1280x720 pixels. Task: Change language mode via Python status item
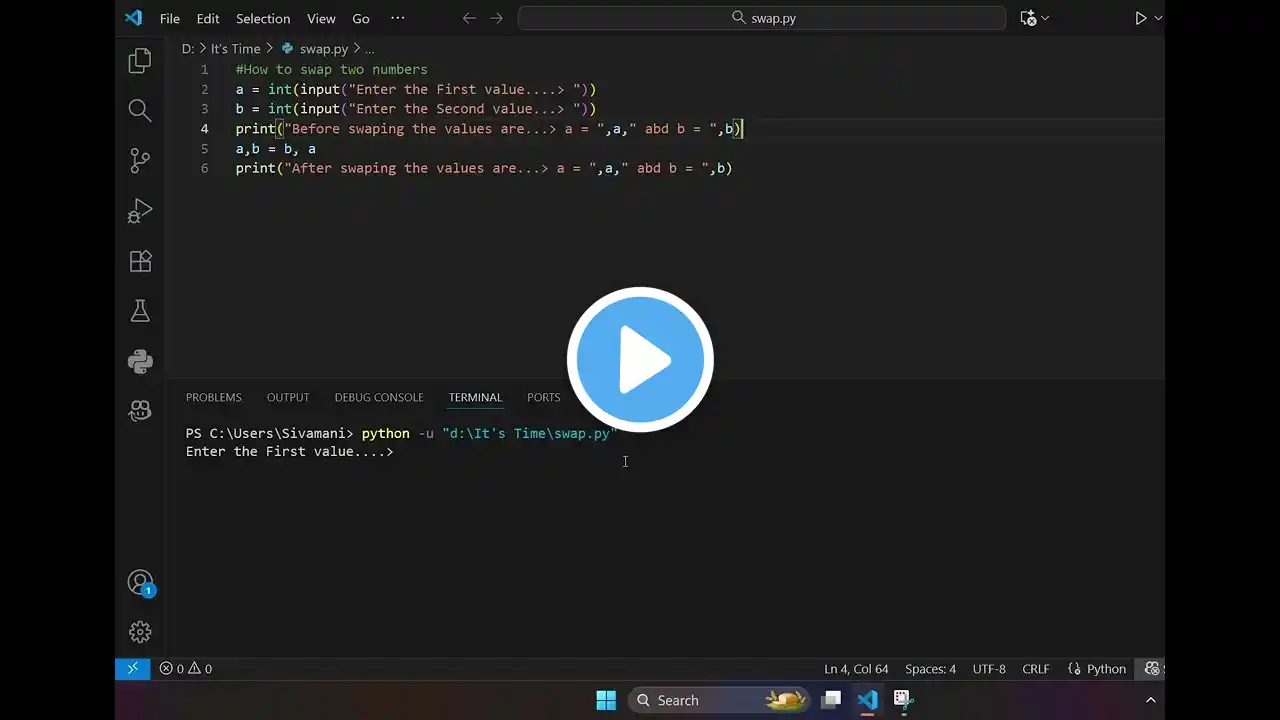1097,669
